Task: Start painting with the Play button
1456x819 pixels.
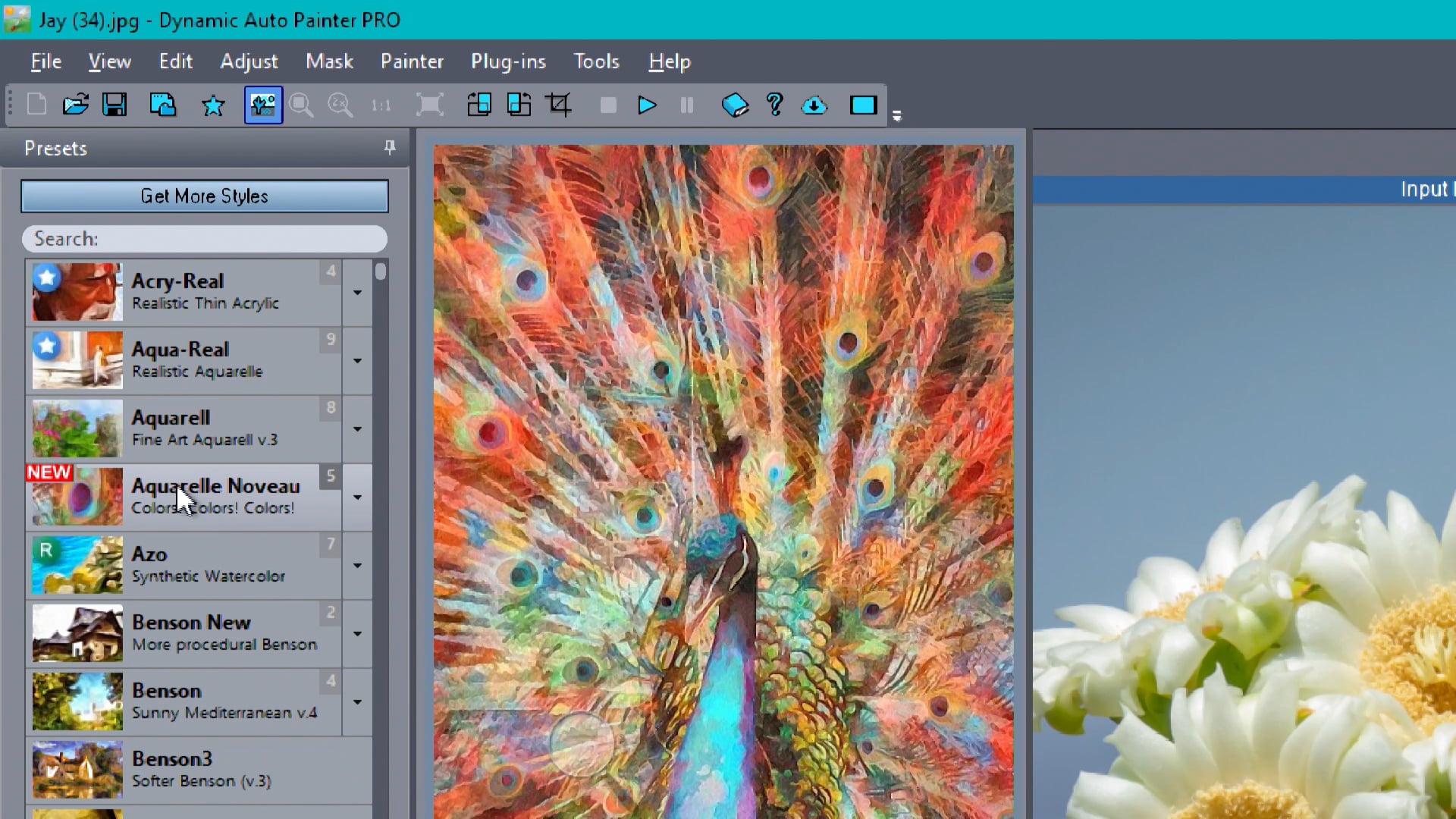Action: click(x=647, y=105)
